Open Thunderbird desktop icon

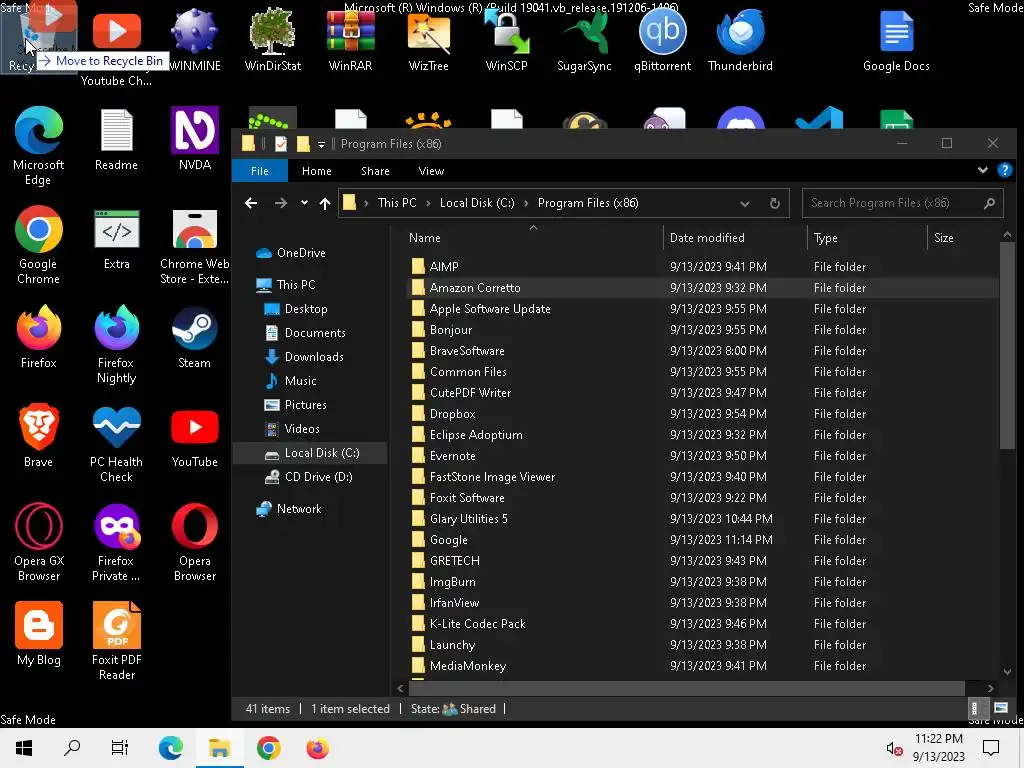[740, 39]
